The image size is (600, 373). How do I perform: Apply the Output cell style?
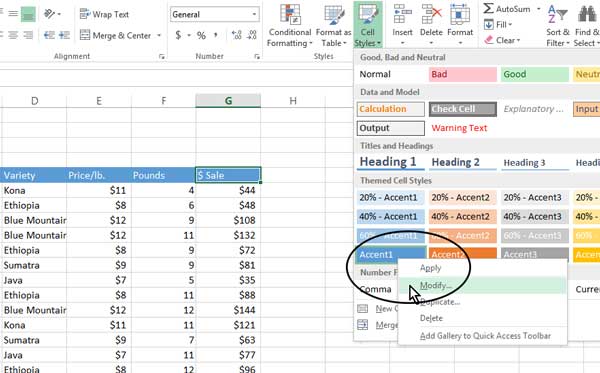pos(391,128)
